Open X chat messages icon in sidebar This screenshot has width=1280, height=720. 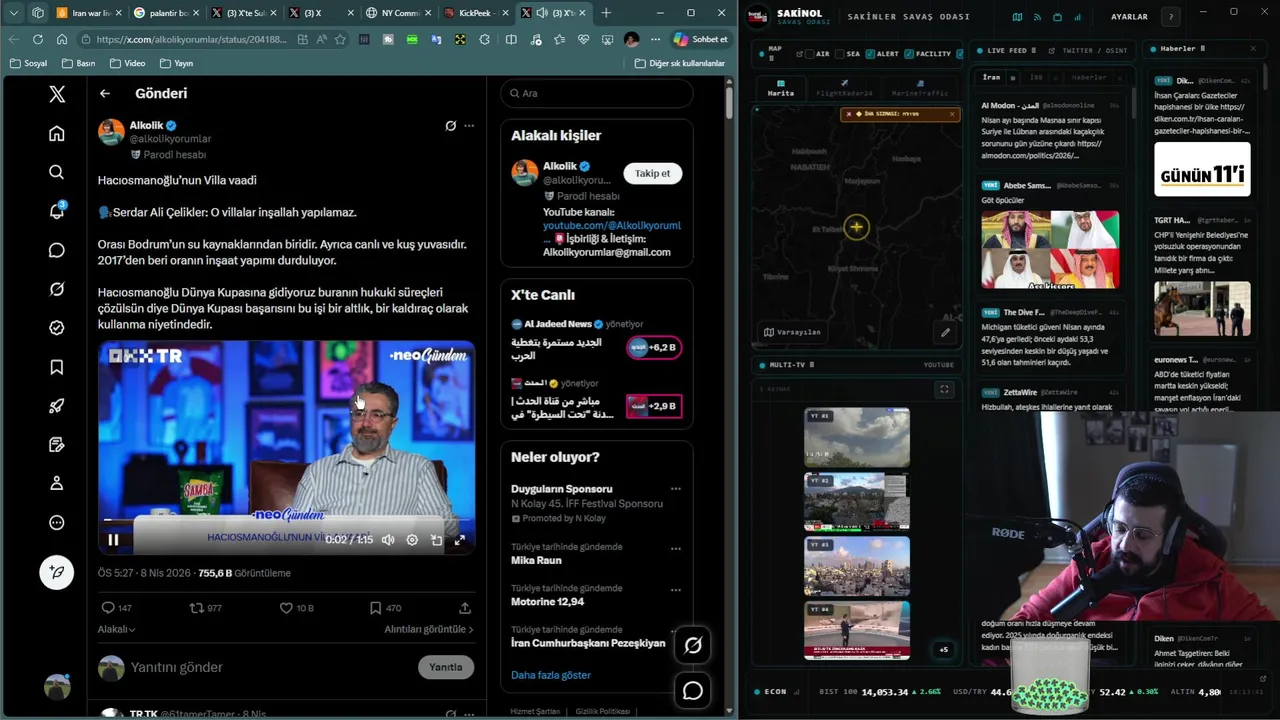click(x=57, y=250)
